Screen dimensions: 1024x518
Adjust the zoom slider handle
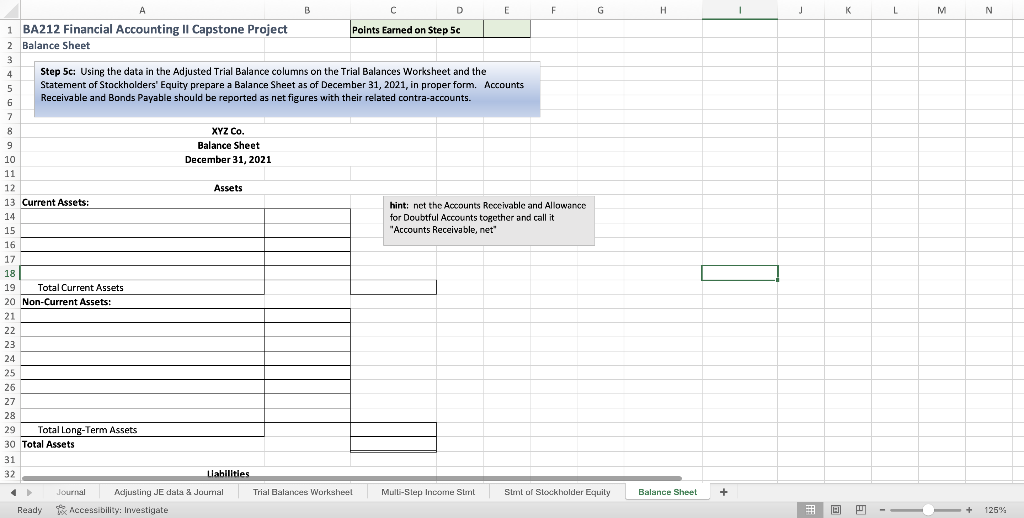(x=927, y=510)
